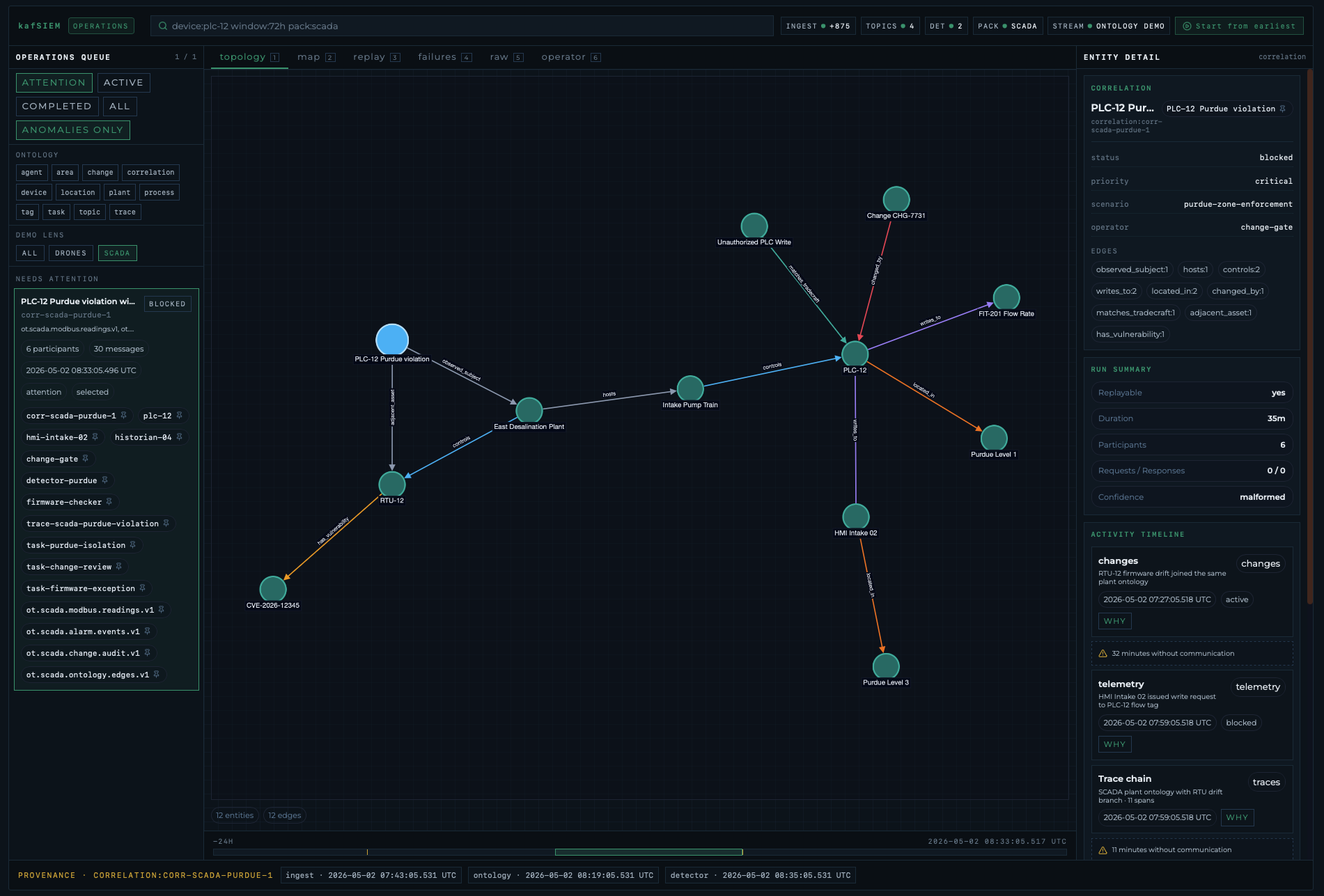Pin the hmi-intake-02 participant chip
1324x896 pixels.
[95, 437]
